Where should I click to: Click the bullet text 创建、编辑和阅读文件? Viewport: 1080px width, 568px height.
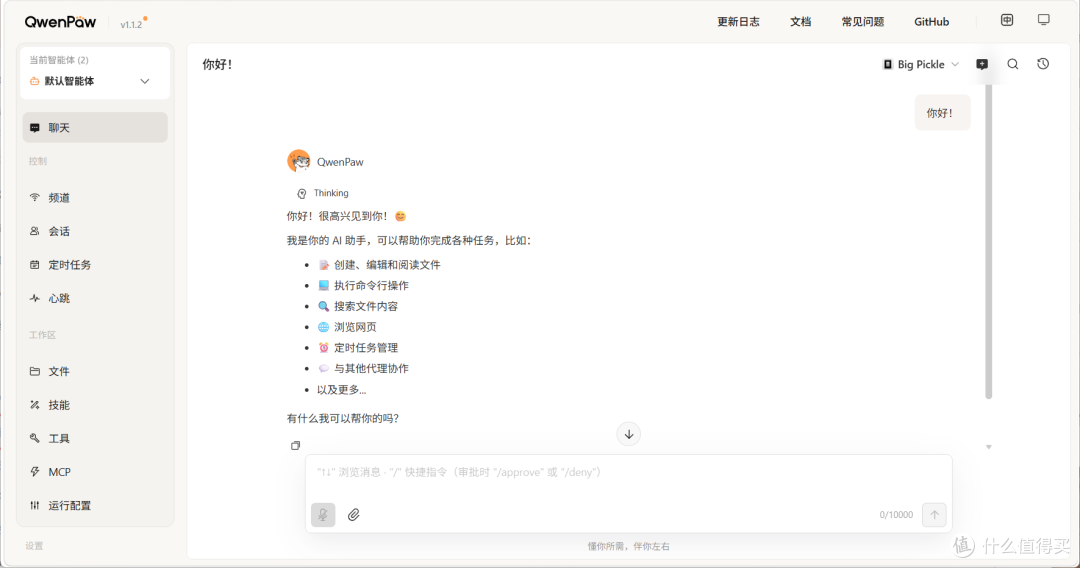point(387,265)
